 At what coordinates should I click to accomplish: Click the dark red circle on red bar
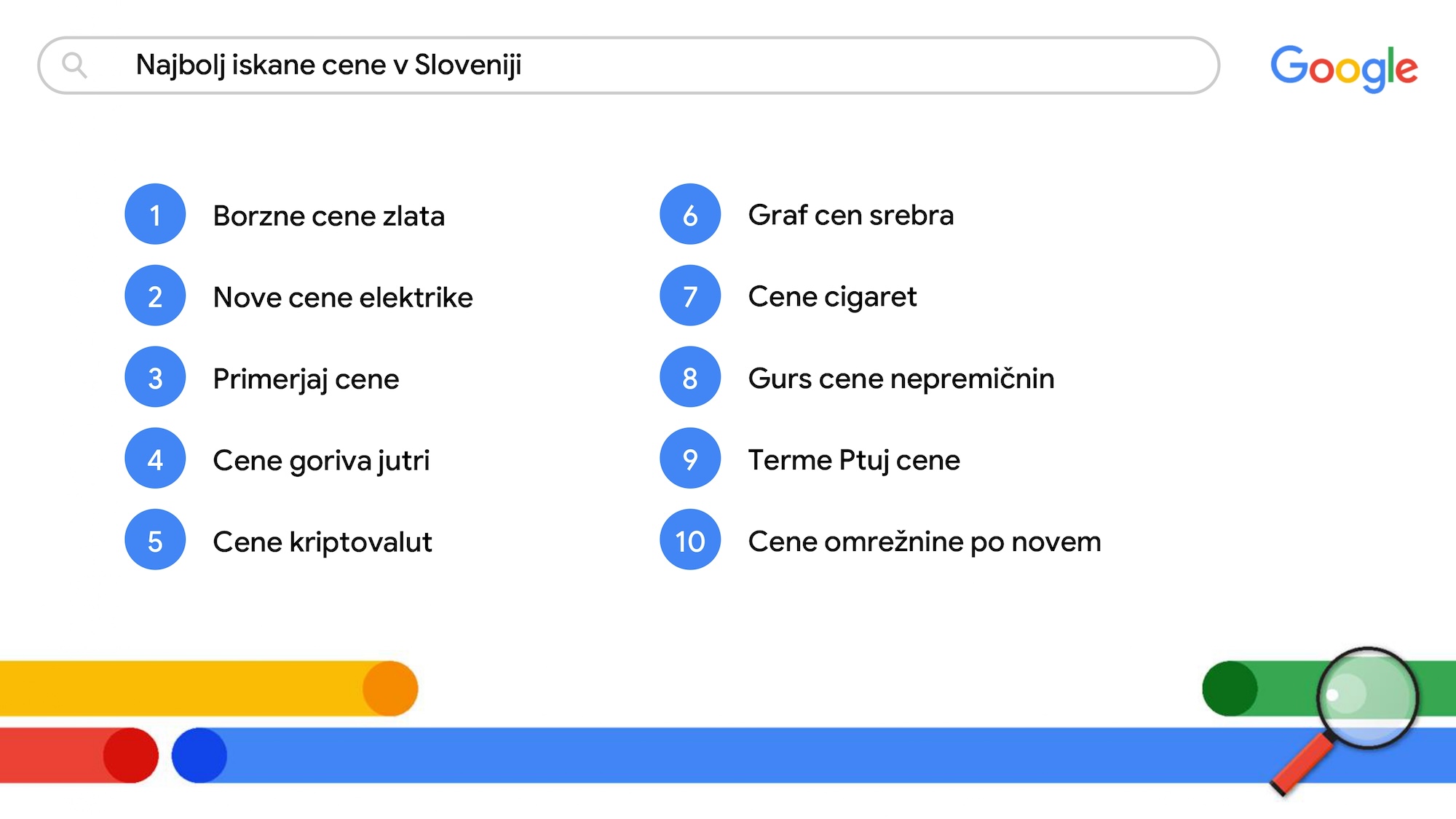[130, 756]
